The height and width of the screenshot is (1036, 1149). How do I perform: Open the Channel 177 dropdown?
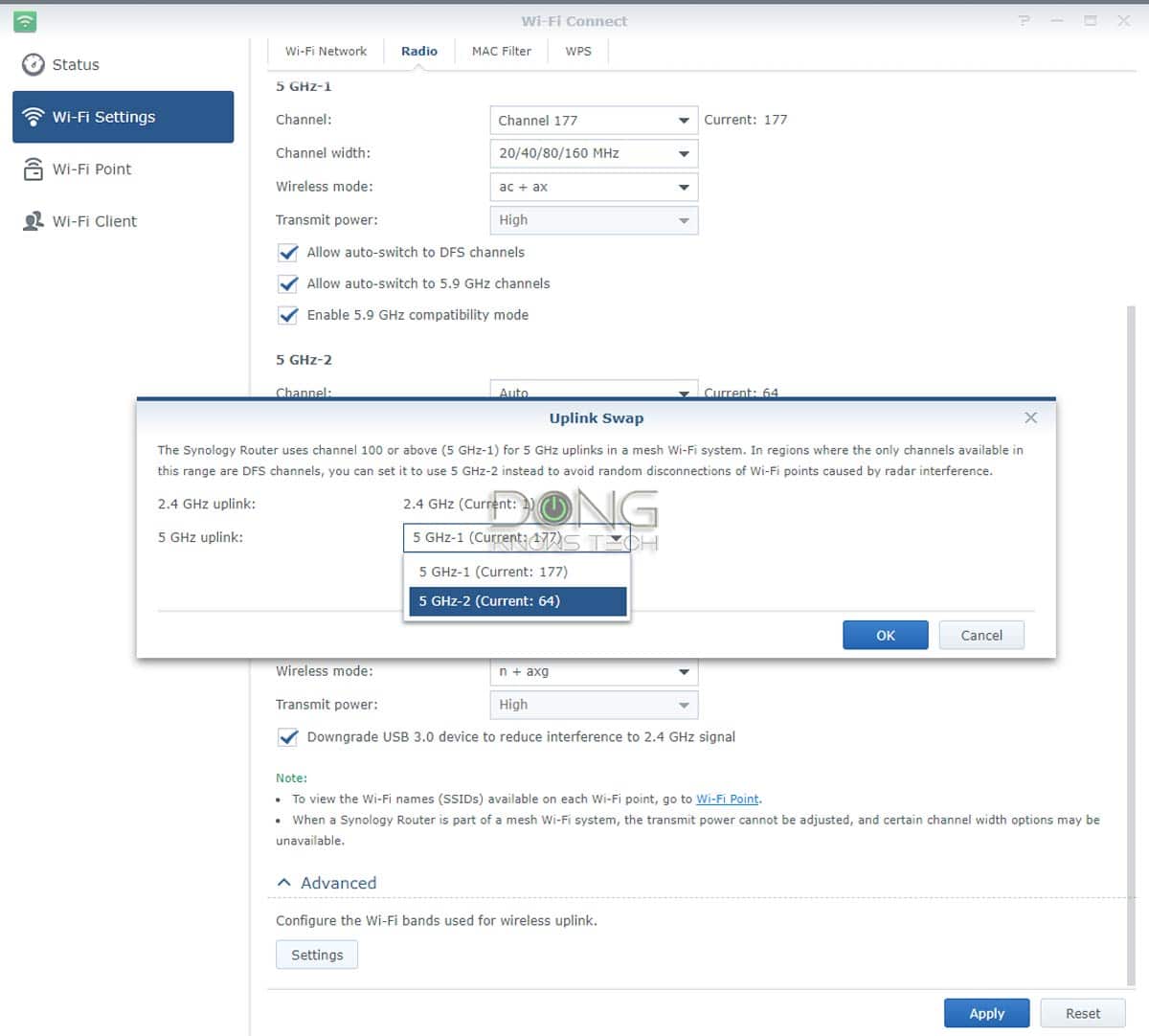pos(594,120)
